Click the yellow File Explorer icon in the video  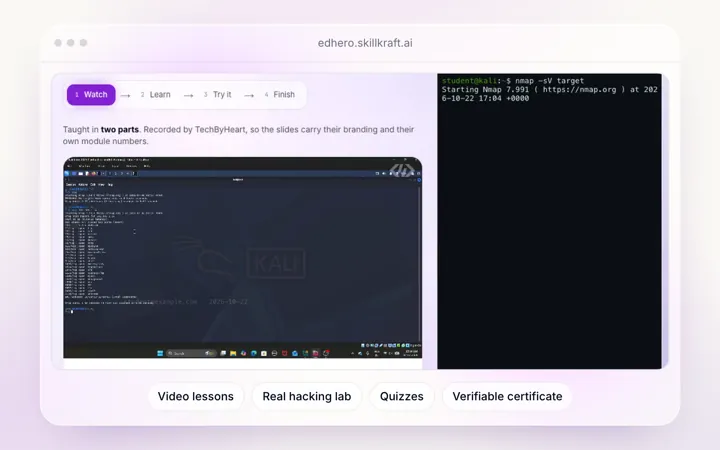click(x=233, y=353)
